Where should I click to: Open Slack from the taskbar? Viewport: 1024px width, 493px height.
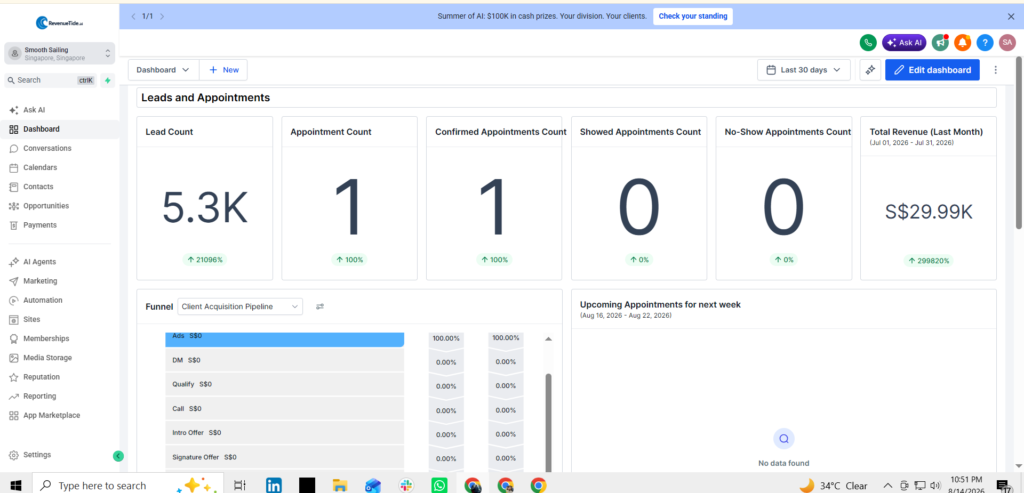406,485
